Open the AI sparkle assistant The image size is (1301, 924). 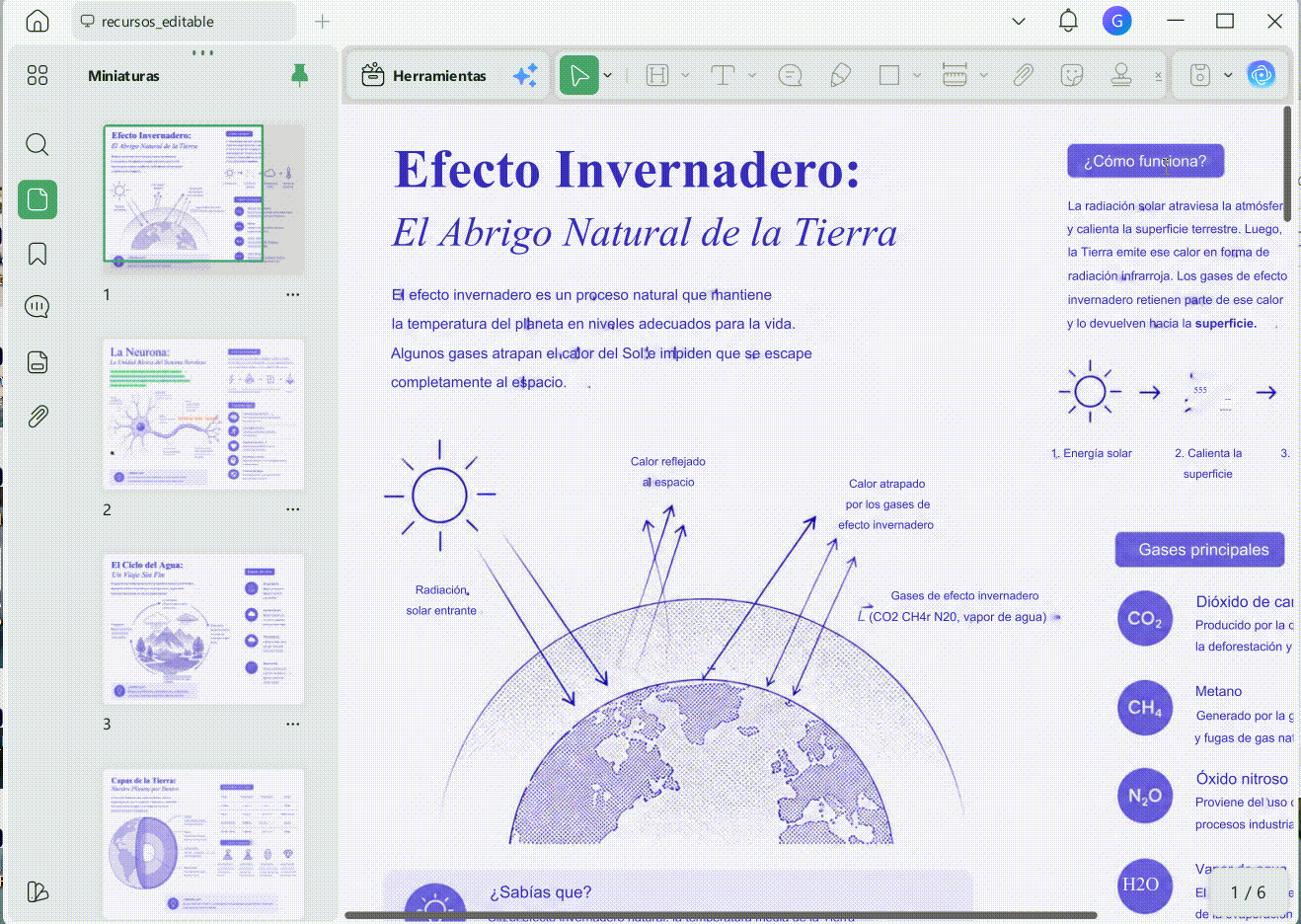coord(525,75)
